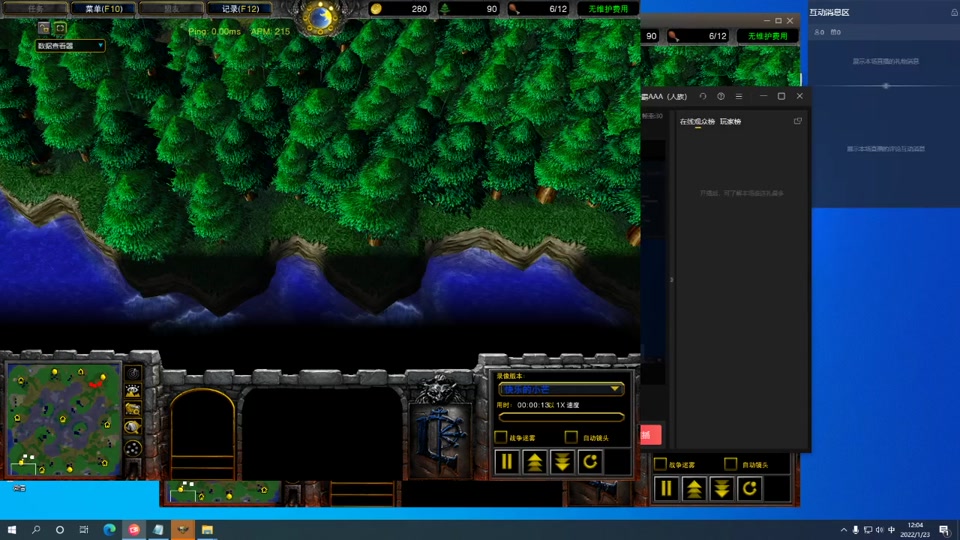The width and height of the screenshot is (960, 540).
Task: Click the formation movement toggle button
Action: tap(133, 448)
